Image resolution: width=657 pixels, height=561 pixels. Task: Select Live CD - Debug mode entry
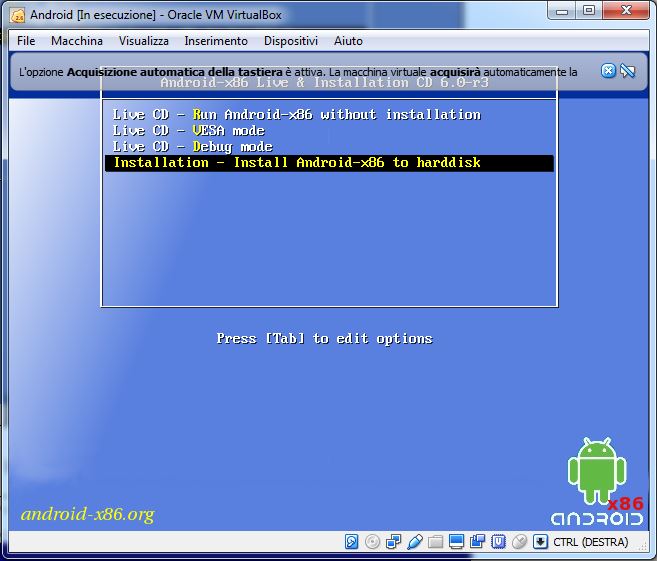pyautogui.click(x=192, y=147)
